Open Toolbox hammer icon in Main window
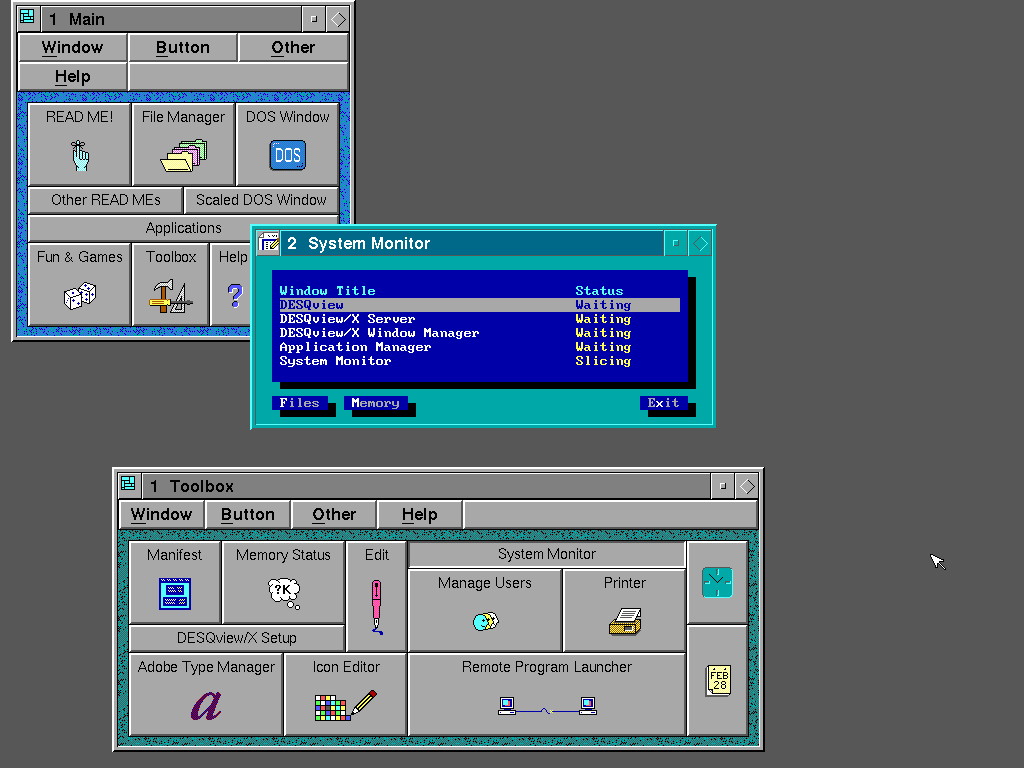The width and height of the screenshot is (1024, 768). (170, 296)
